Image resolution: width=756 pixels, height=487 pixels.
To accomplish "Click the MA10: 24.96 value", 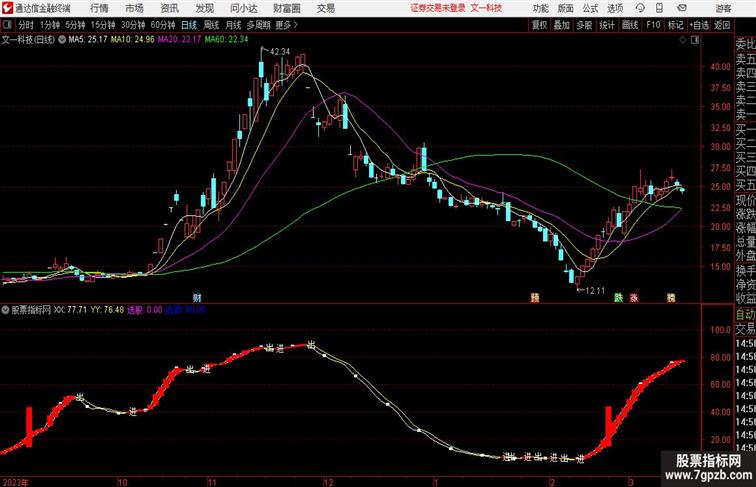I will (132, 40).
